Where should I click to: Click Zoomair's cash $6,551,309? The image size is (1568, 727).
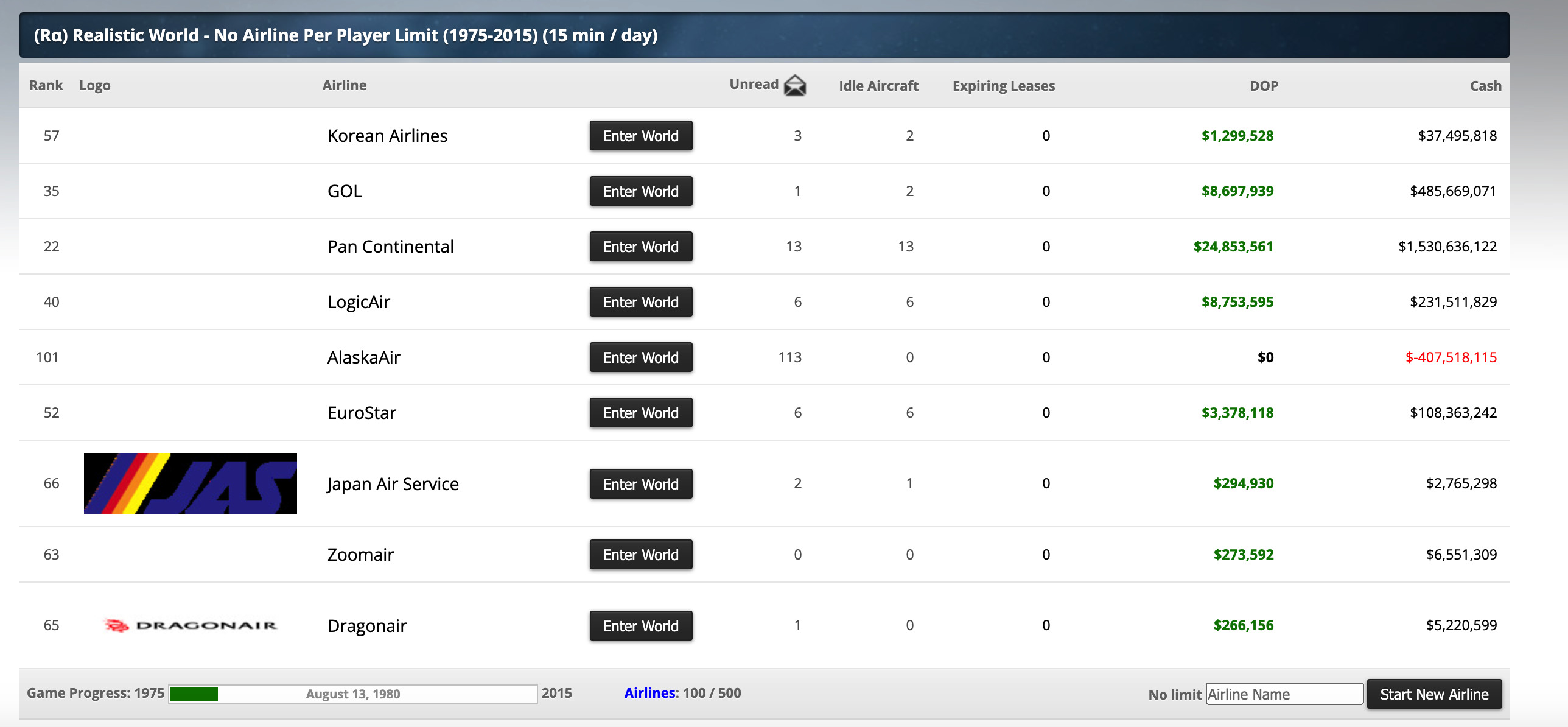(x=1461, y=555)
